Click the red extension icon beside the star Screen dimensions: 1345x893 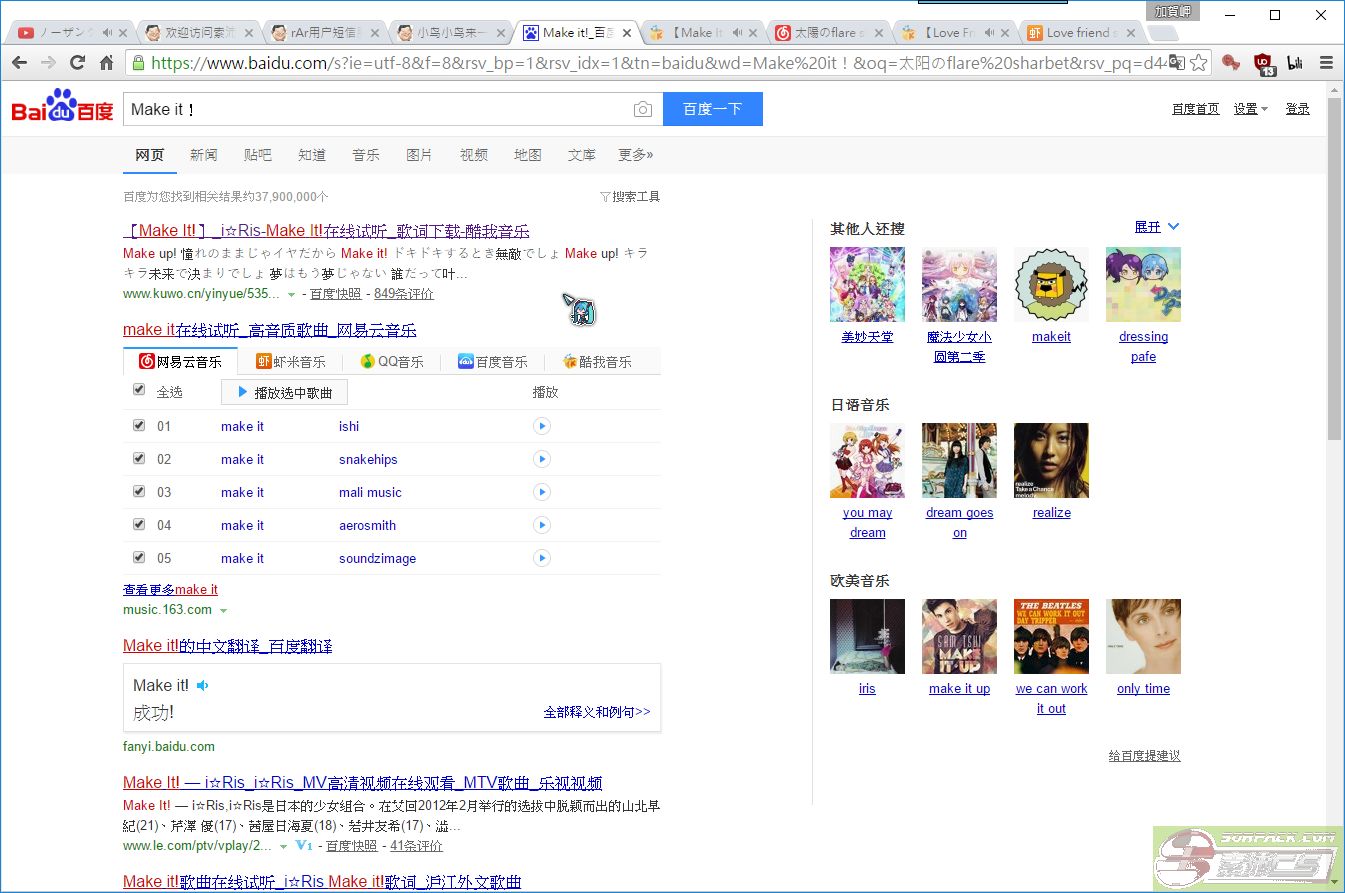click(1231, 63)
